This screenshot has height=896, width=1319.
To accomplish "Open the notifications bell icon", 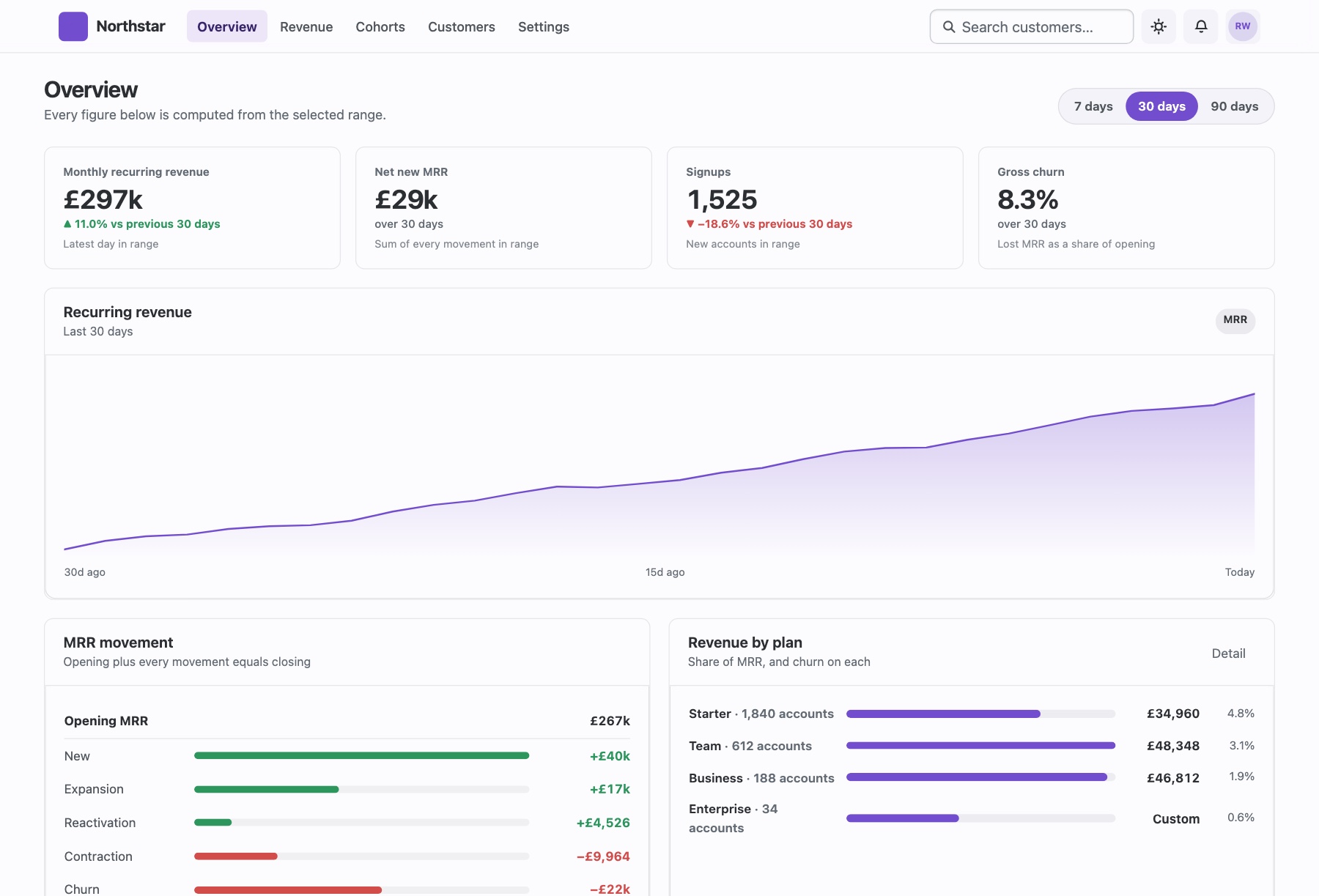I will (1201, 26).
